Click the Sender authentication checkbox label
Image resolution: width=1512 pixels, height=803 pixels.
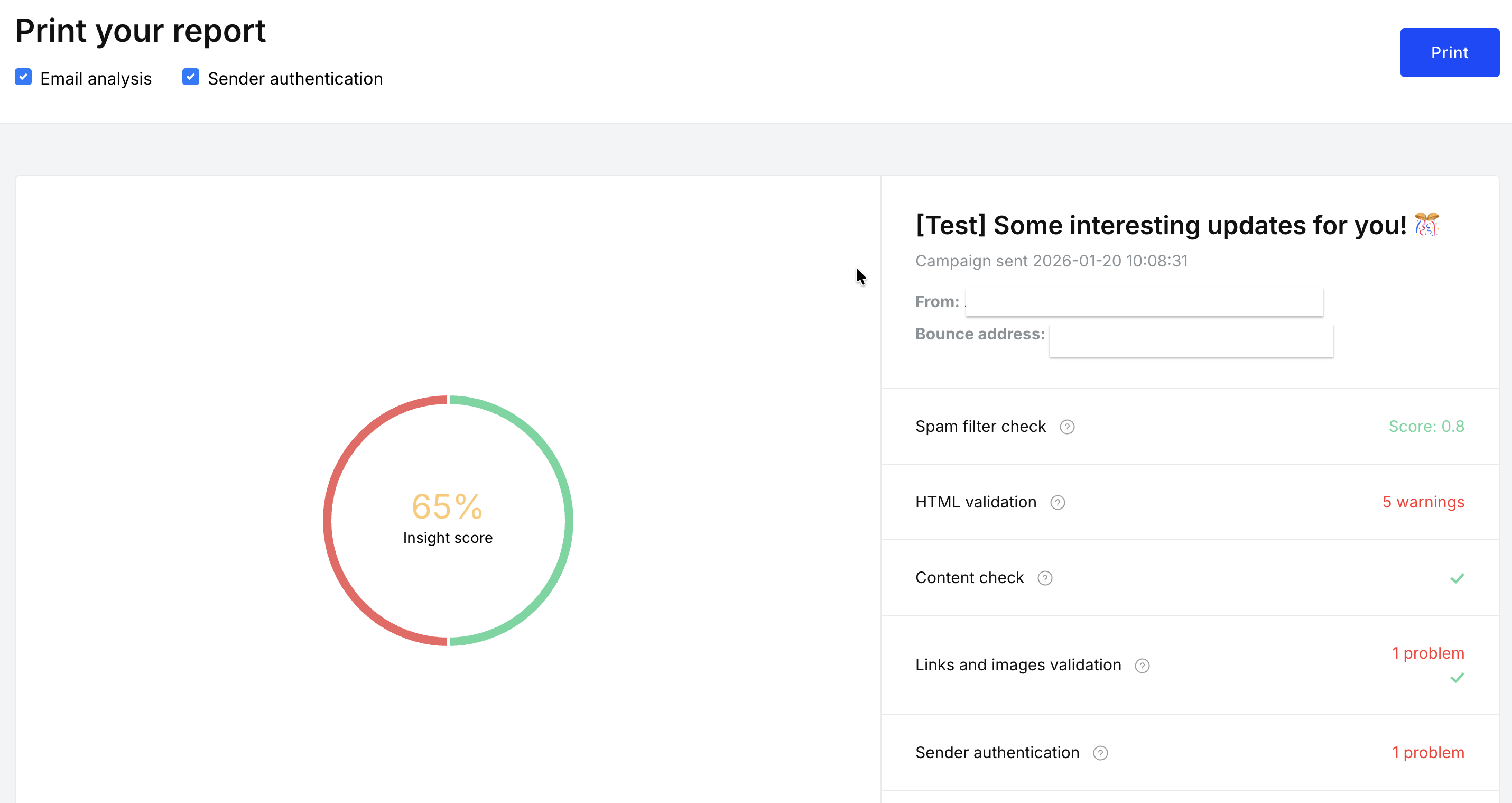[x=295, y=79]
